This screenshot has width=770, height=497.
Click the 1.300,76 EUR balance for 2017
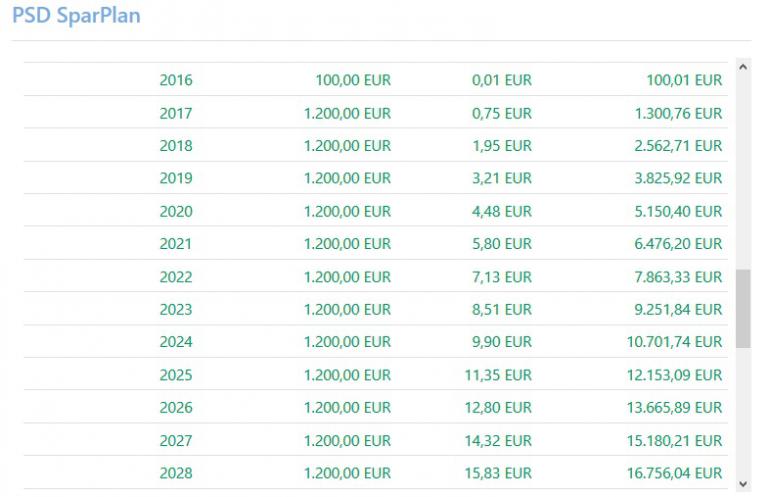tap(678, 113)
